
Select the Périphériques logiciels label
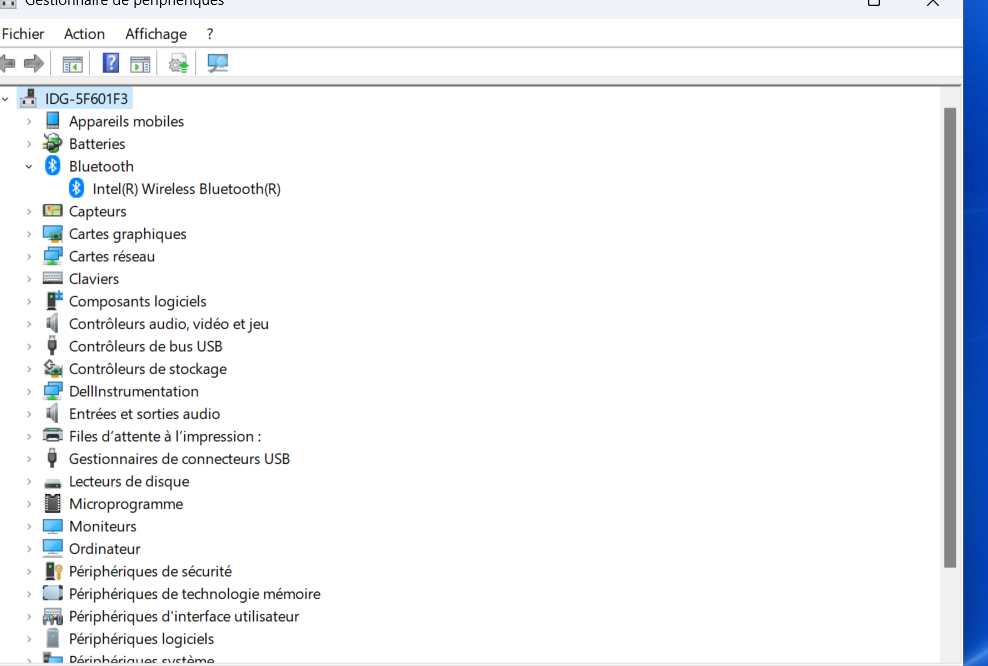click(x=141, y=639)
